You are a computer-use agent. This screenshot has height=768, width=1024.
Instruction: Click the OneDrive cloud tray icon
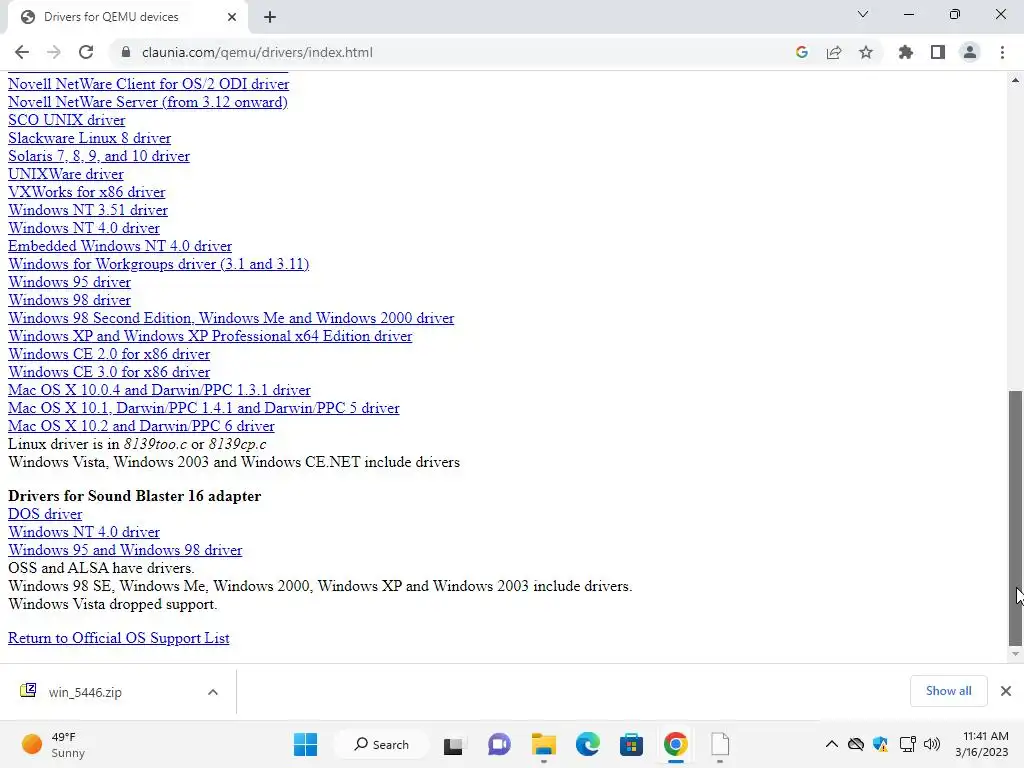[856, 744]
